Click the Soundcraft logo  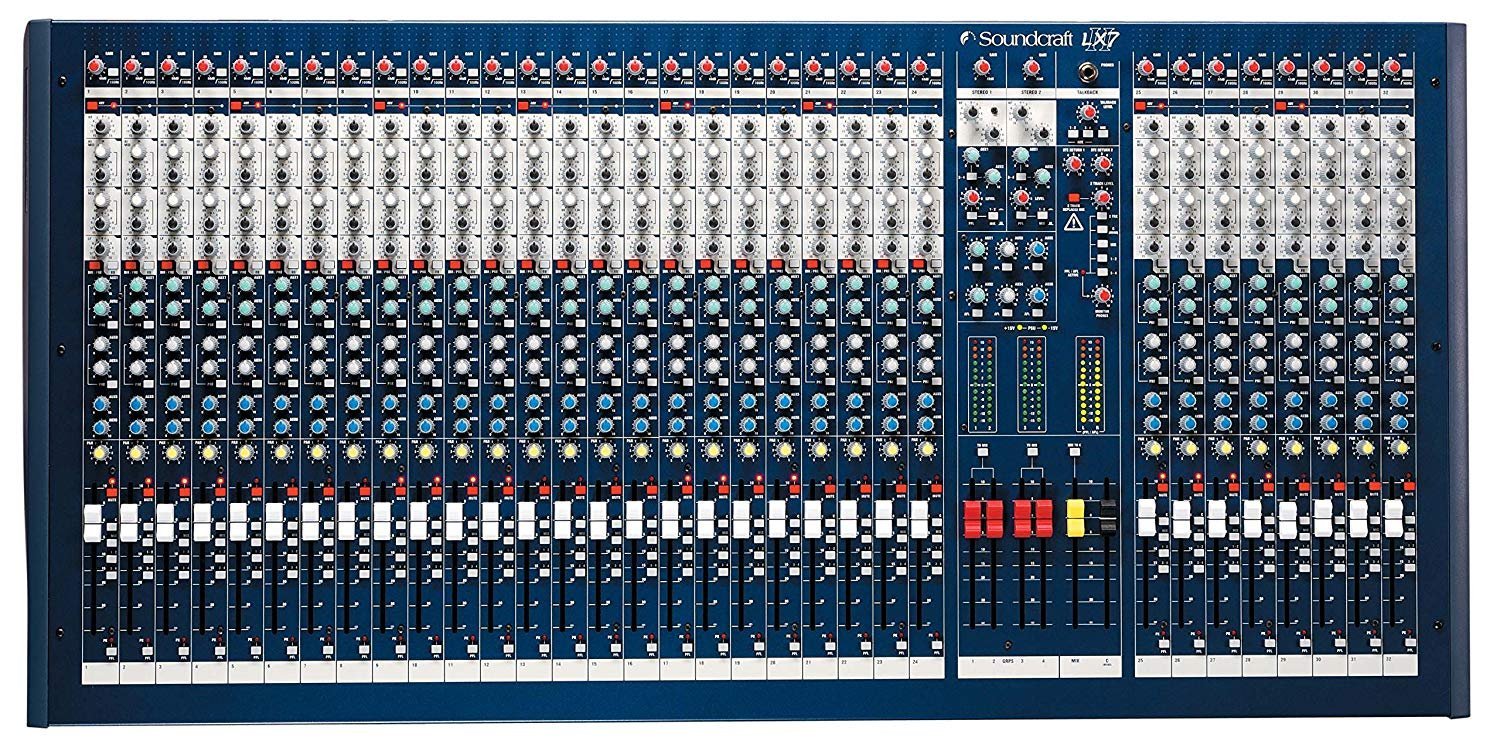1018,37
